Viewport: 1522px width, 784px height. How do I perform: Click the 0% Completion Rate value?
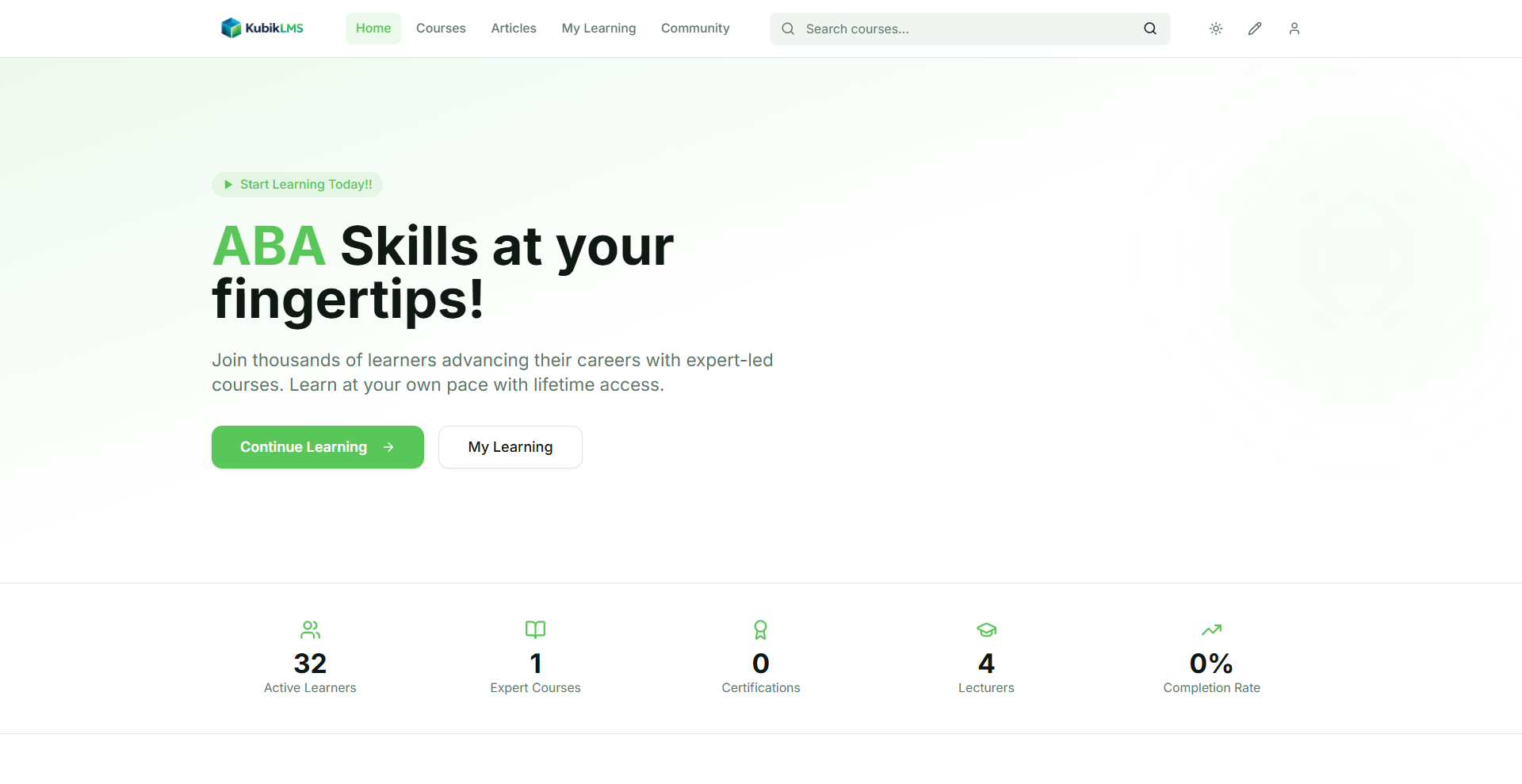pyautogui.click(x=1212, y=664)
